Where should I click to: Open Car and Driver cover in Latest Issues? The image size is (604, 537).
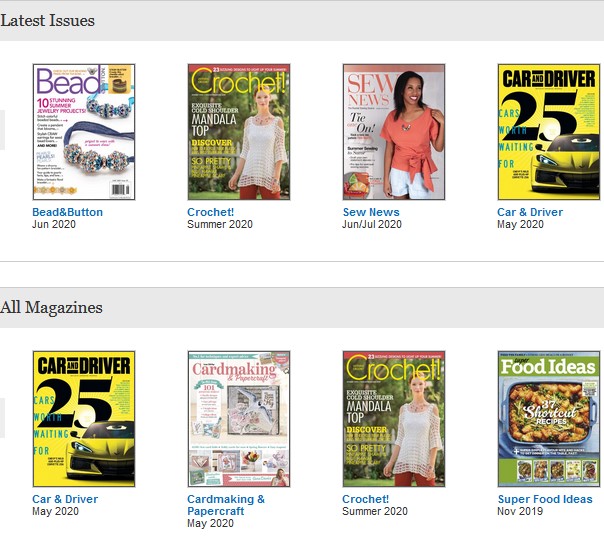[549, 132]
